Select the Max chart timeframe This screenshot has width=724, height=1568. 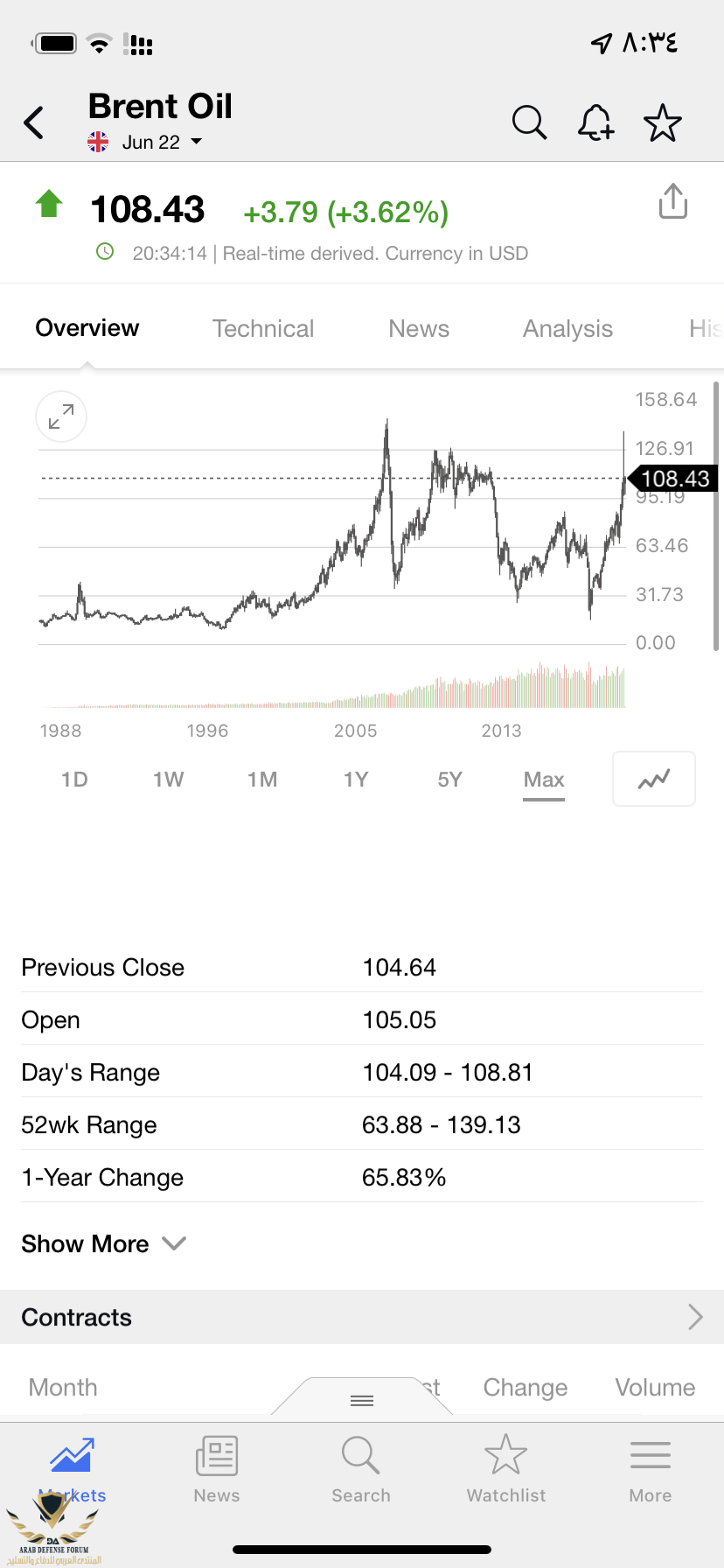543,780
